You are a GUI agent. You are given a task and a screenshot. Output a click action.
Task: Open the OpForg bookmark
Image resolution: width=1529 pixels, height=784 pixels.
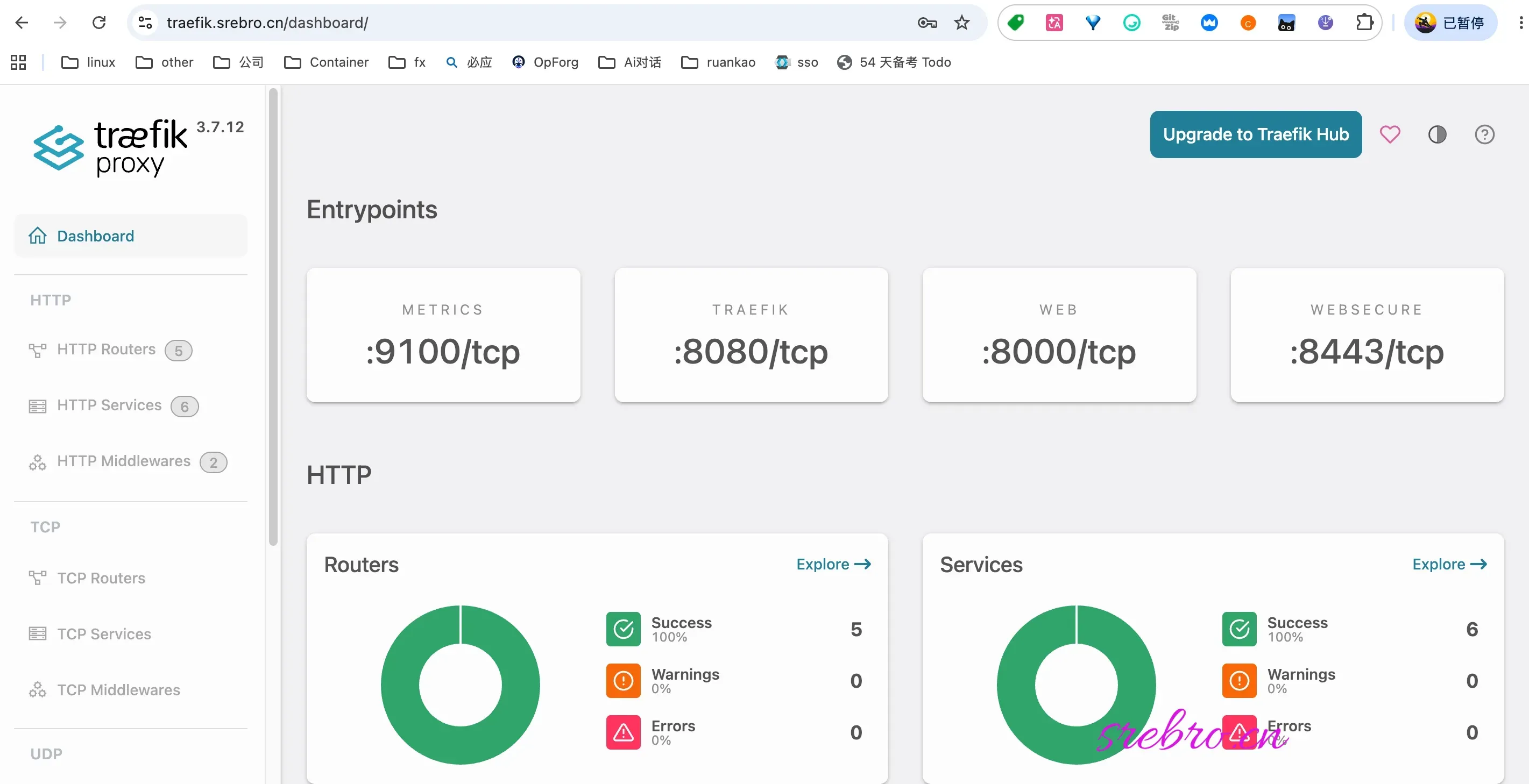pos(544,62)
